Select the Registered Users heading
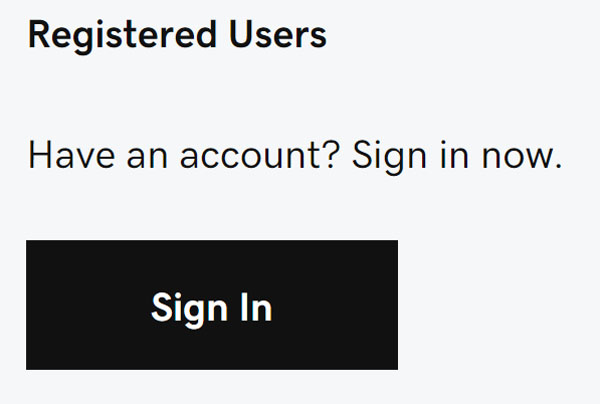Screen dimensions: 600x404 tap(177, 35)
